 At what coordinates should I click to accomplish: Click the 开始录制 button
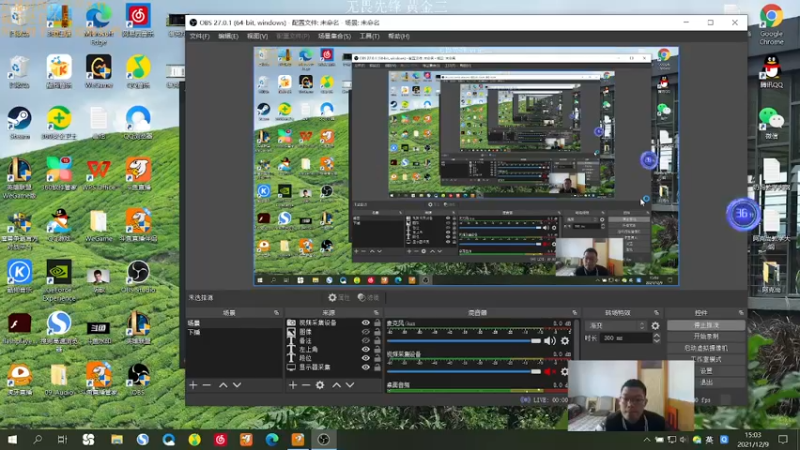click(x=706, y=337)
